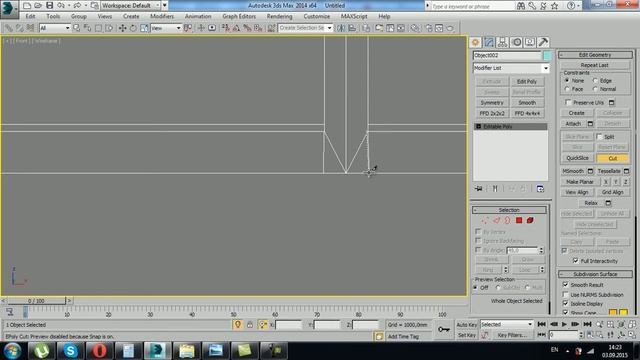Image resolution: width=640 pixels, height=360 pixels.
Task: Open the Graph Editors menu
Action: point(239,16)
